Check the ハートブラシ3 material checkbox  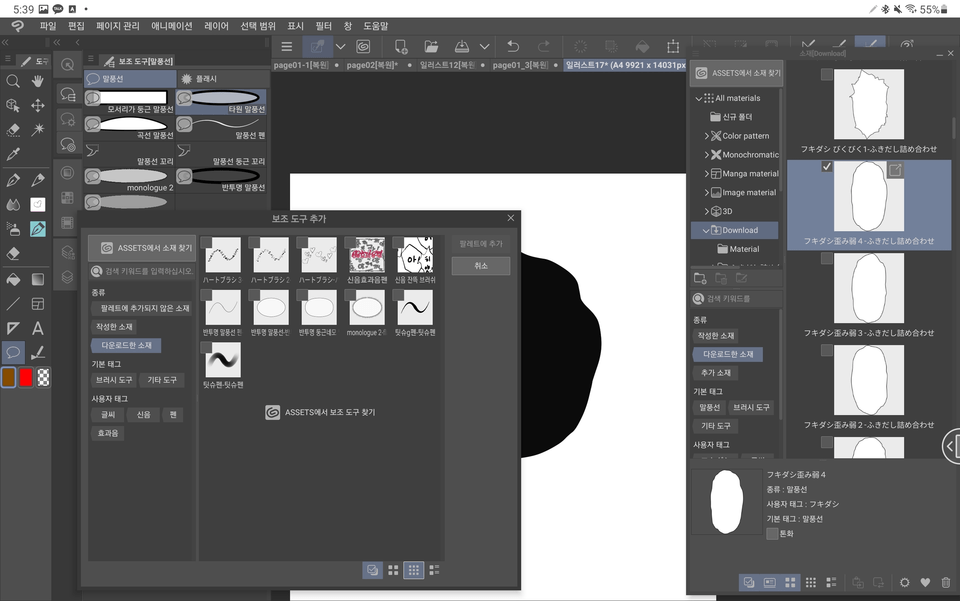click(206, 242)
